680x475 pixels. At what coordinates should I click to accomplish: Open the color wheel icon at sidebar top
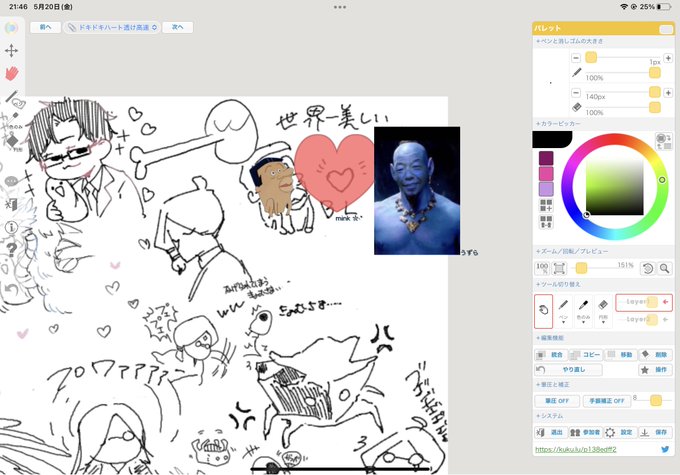[x=11, y=28]
